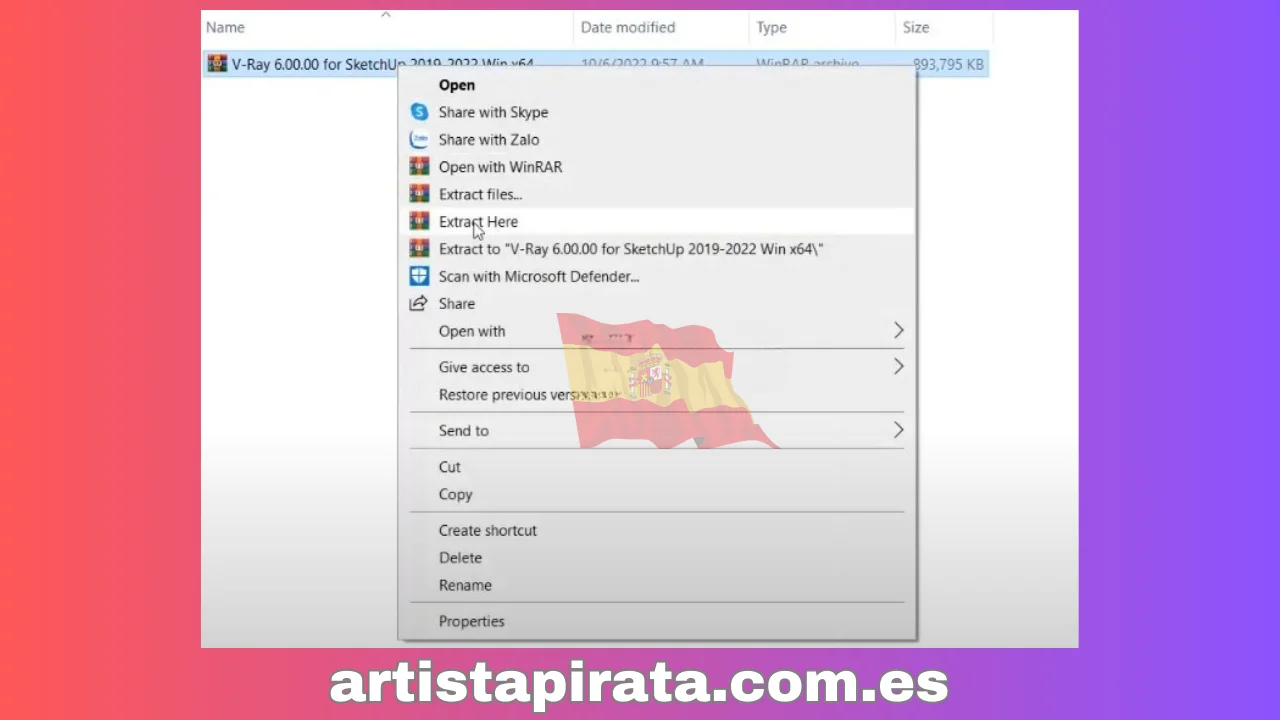Click the Share arrow icon
This screenshot has width=1280, height=720.
click(x=419, y=303)
